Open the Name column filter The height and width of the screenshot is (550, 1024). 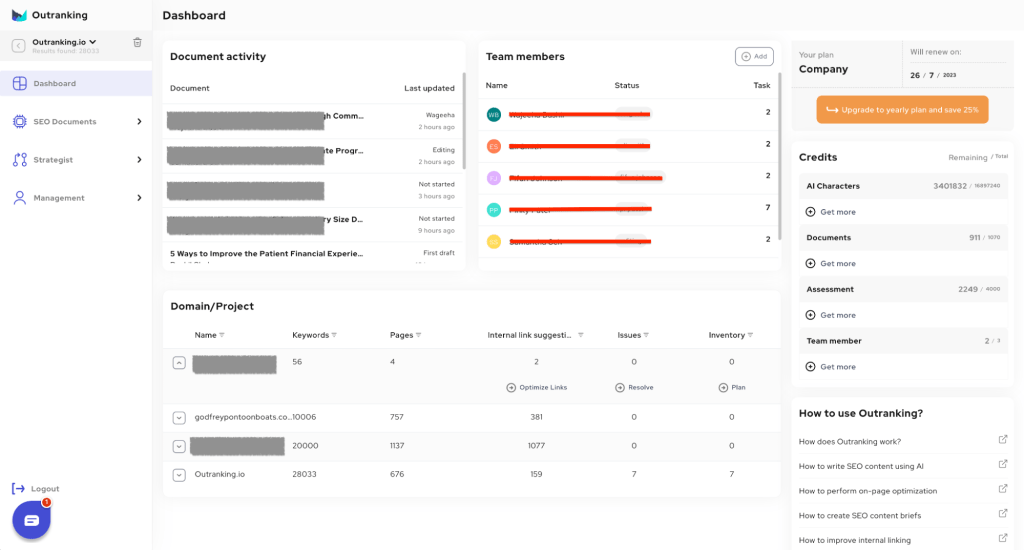point(222,335)
